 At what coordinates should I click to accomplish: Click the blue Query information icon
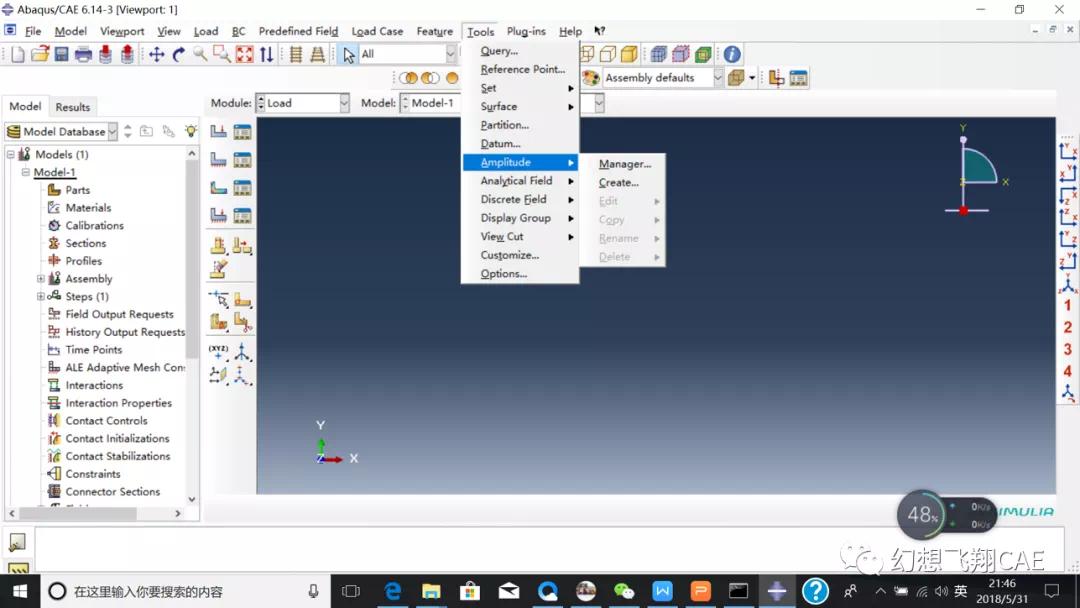click(x=732, y=54)
